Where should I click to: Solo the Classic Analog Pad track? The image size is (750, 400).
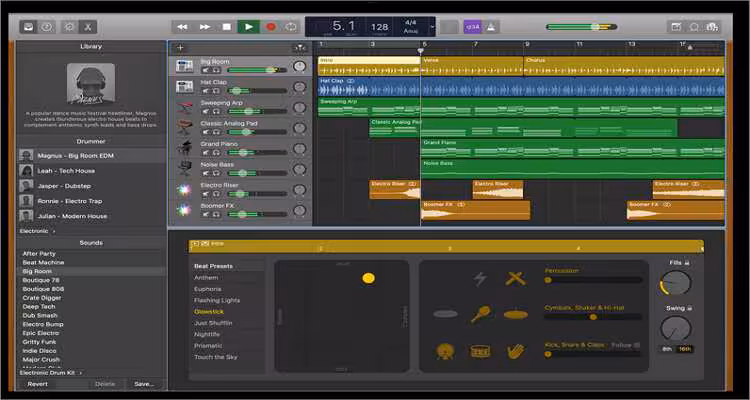click(216, 132)
